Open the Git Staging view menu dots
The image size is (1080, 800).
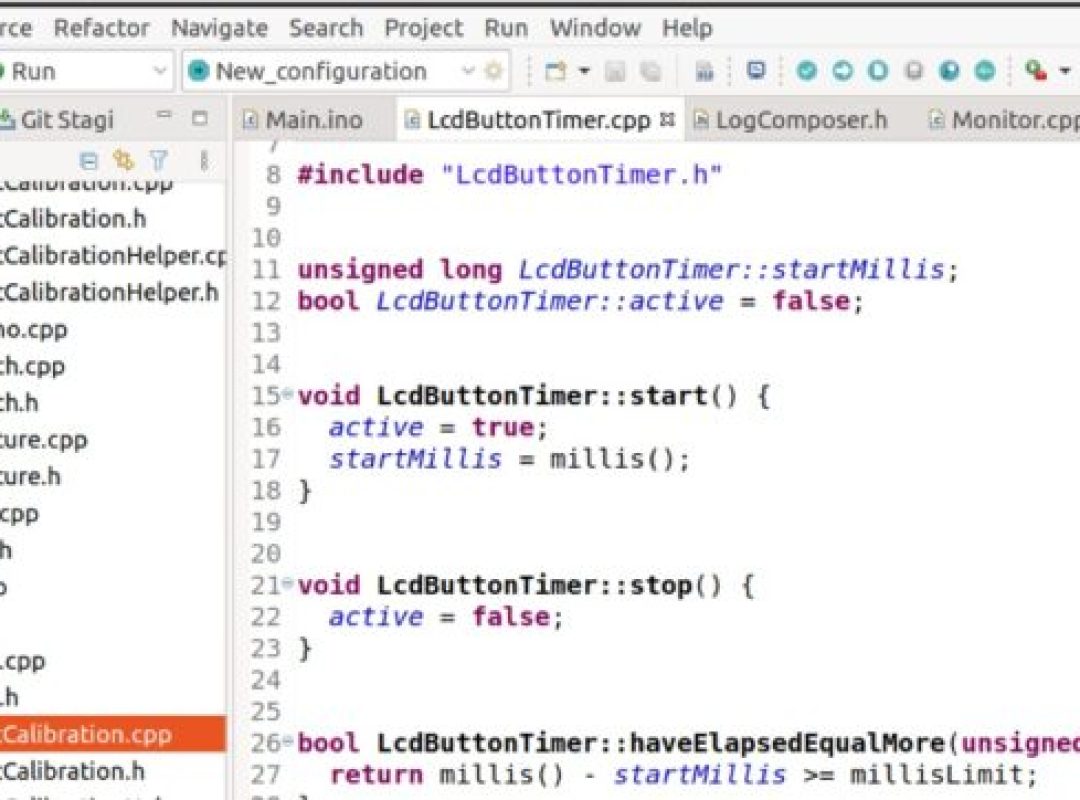click(x=204, y=161)
